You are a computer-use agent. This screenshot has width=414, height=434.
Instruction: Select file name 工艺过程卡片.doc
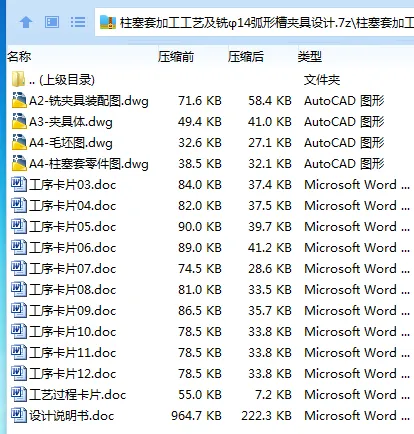77,395
